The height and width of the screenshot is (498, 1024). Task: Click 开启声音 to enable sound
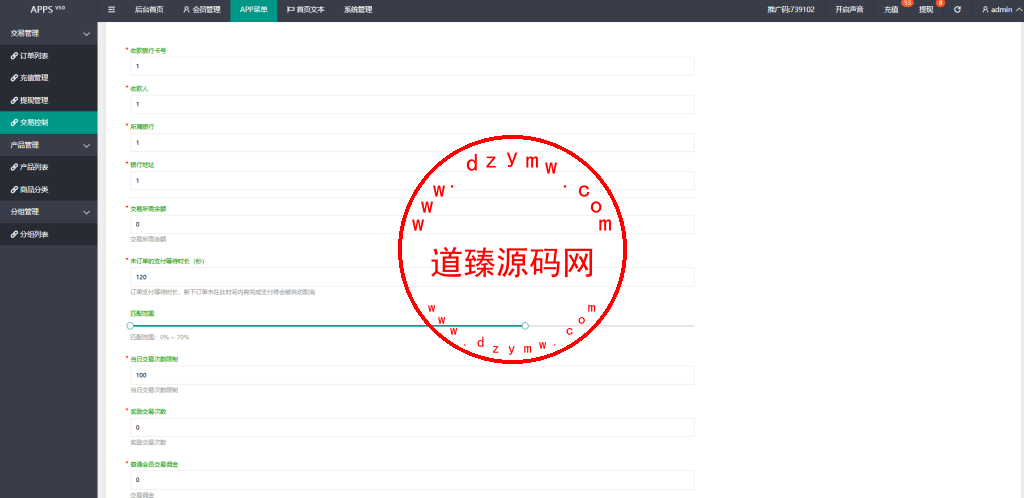pos(849,10)
